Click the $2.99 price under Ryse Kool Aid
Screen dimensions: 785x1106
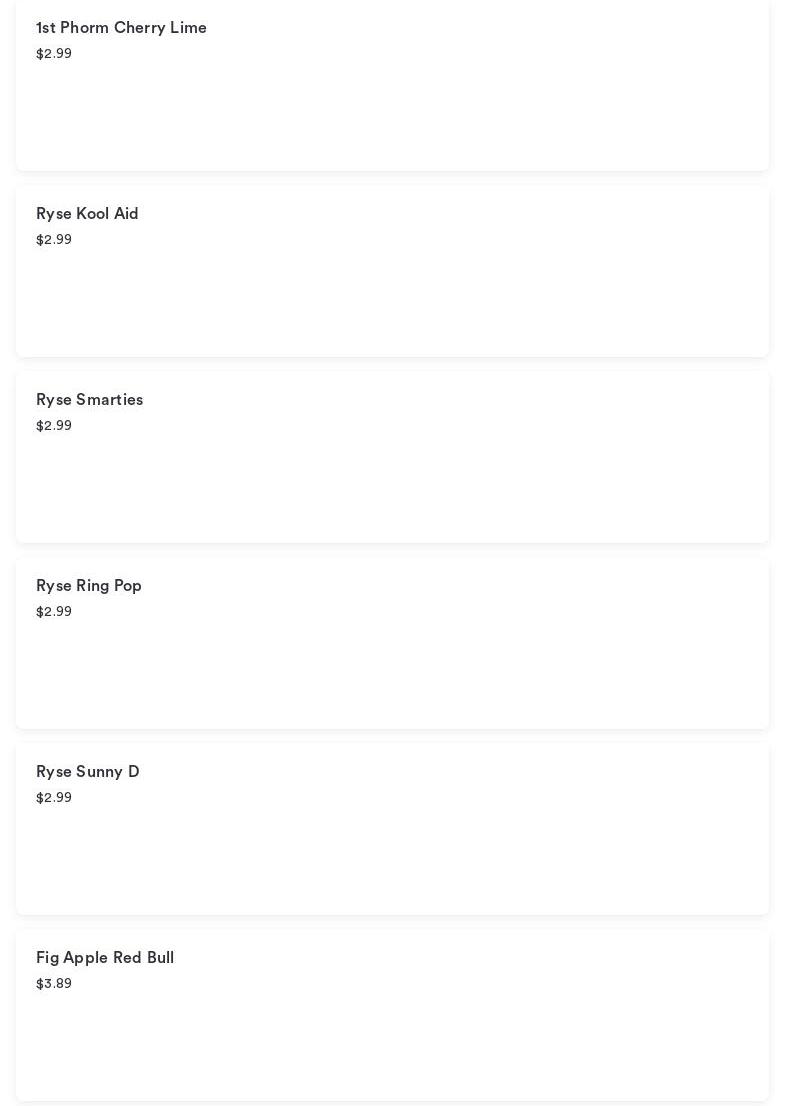[x=54, y=240]
